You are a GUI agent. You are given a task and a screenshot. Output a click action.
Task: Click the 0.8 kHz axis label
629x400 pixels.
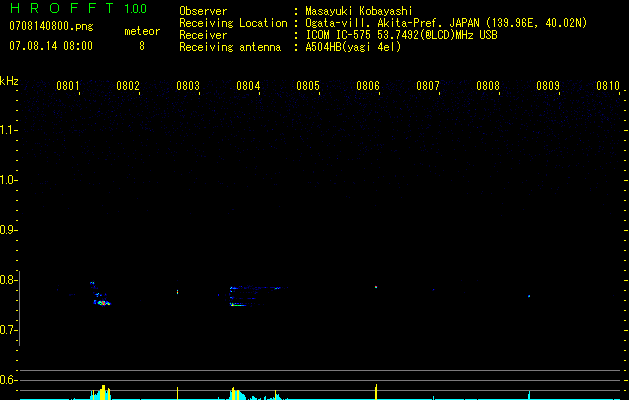tap(8, 280)
